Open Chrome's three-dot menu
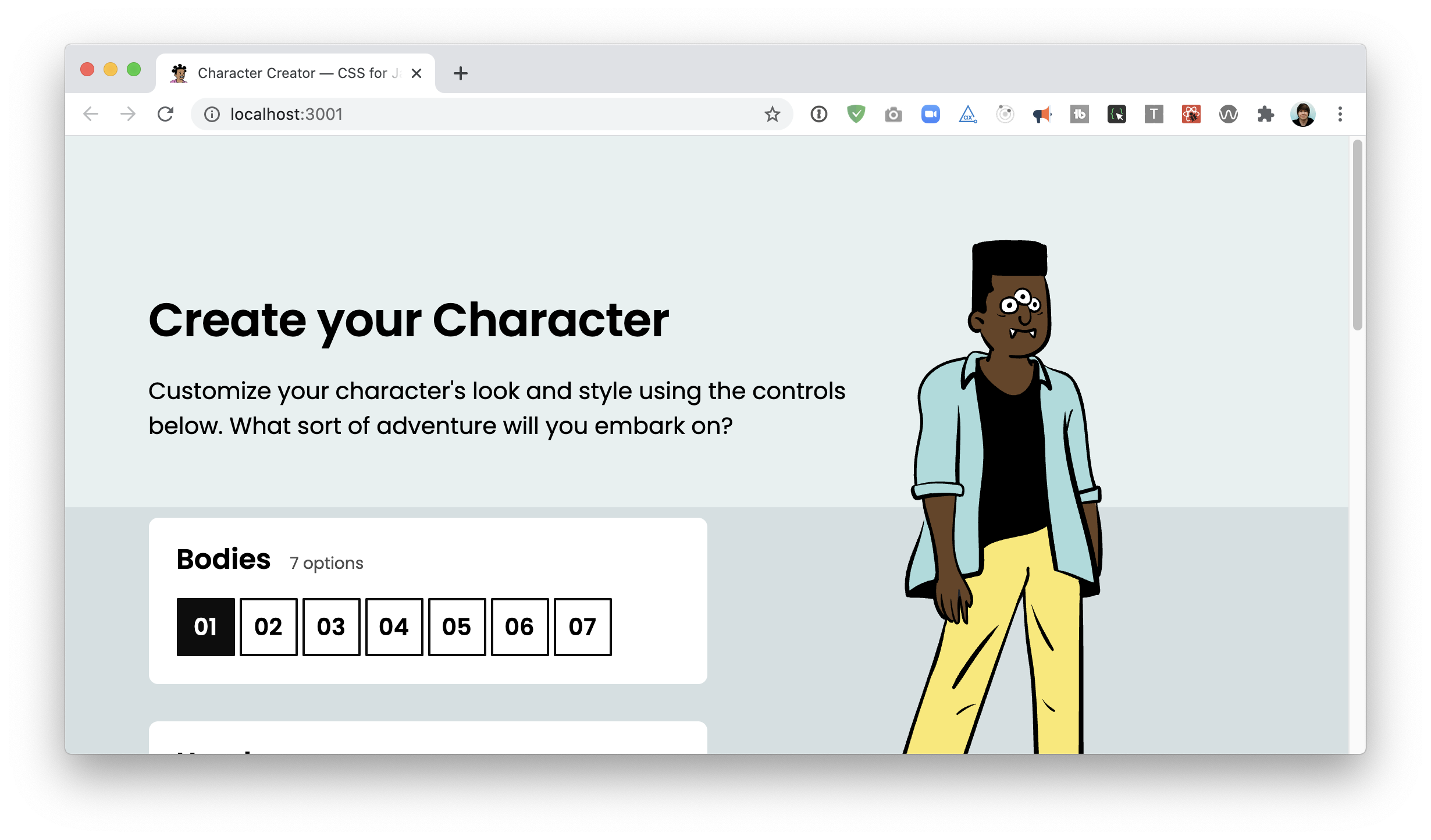The image size is (1431, 840). (1340, 114)
